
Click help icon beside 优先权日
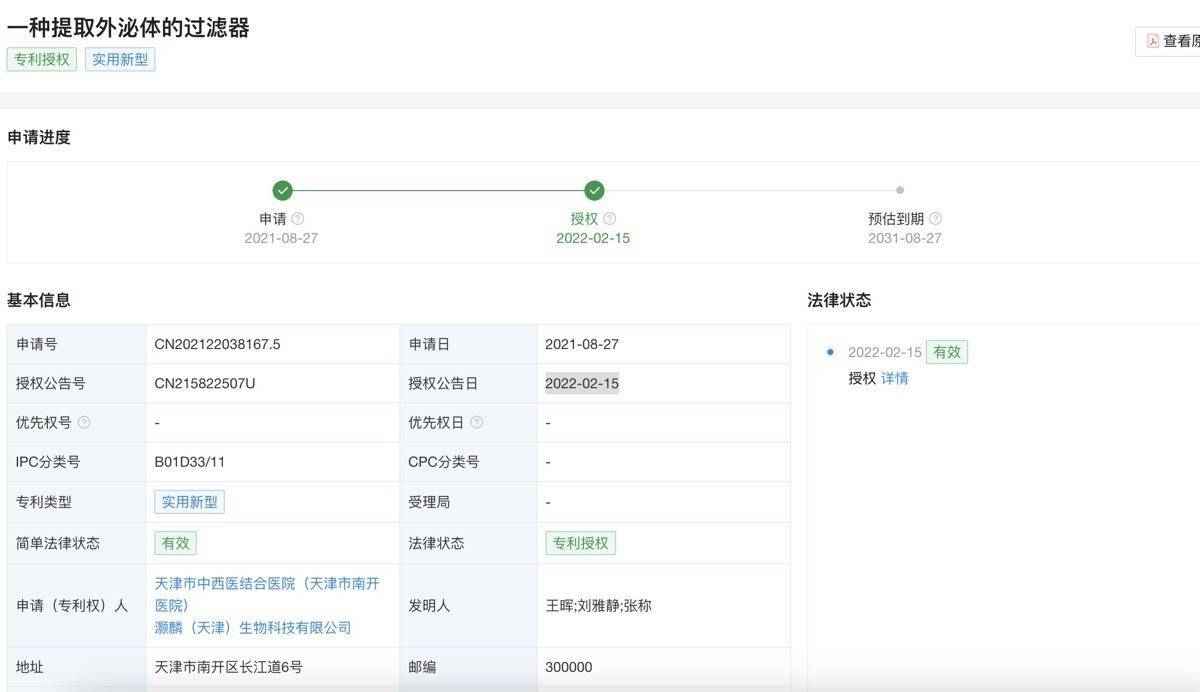pos(477,423)
